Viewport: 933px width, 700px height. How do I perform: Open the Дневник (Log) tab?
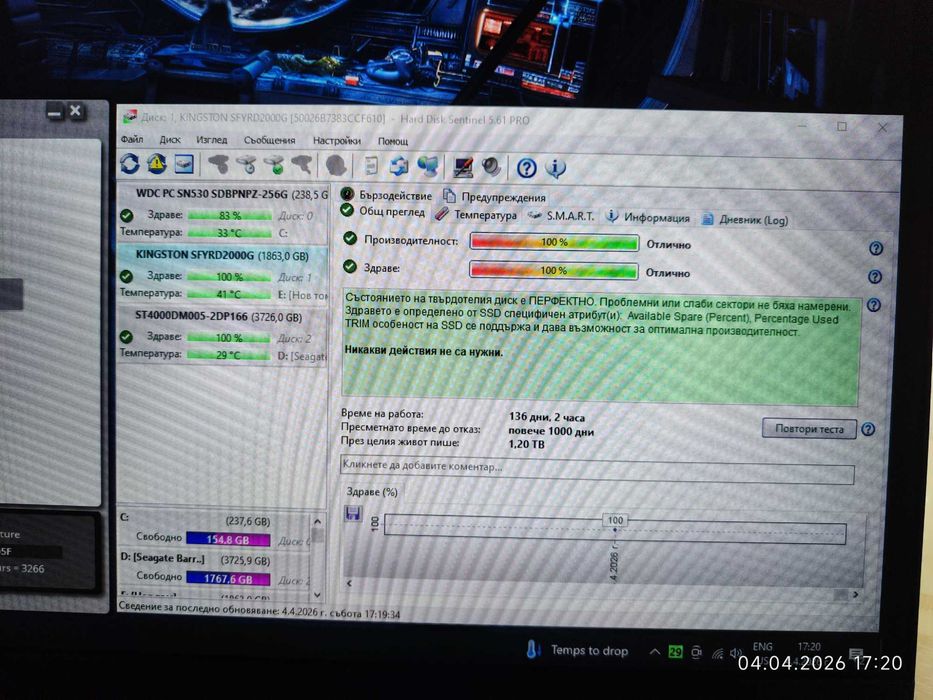pyautogui.click(x=745, y=220)
